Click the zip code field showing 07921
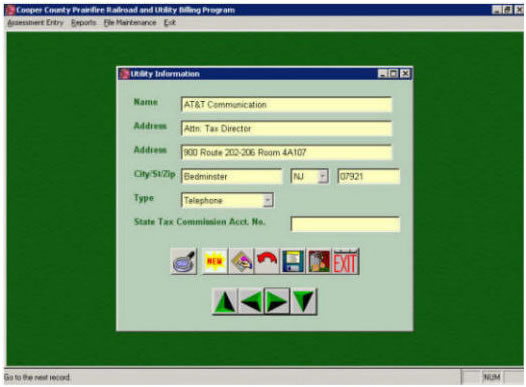The width and height of the screenshot is (526, 387). tap(369, 176)
